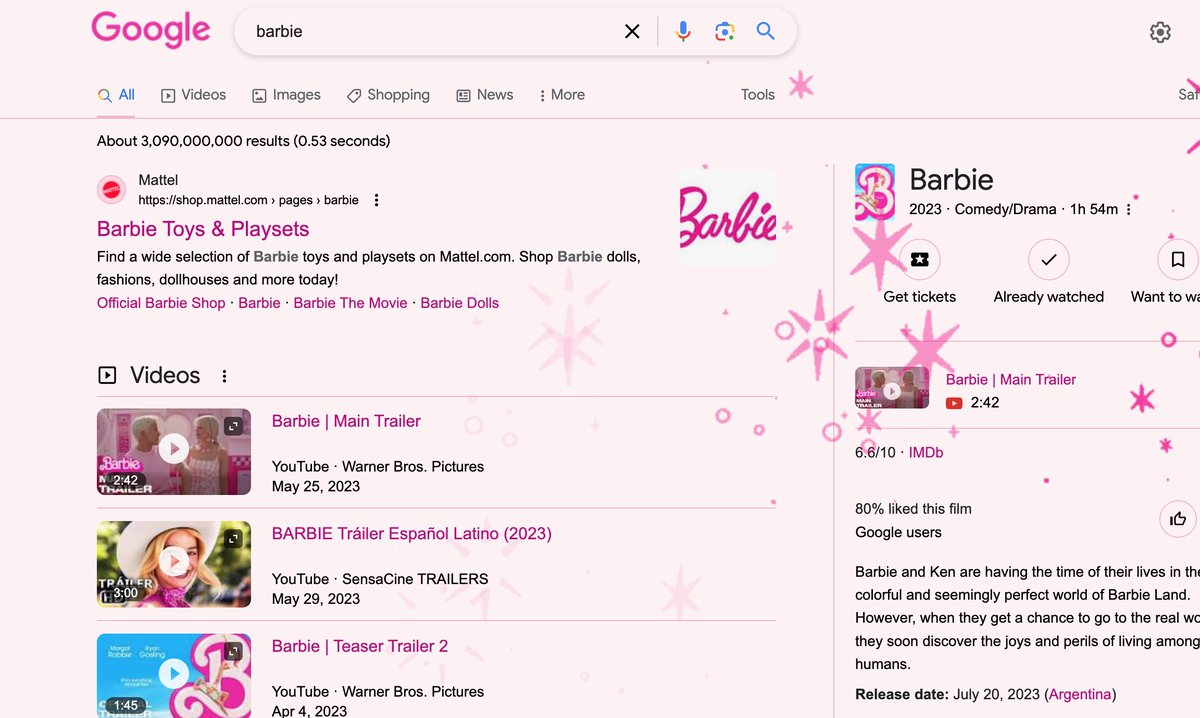Image resolution: width=1200 pixels, height=718 pixels.
Task: Play the Barbie Main Trailer video thumbnail
Action: point(174,451)
